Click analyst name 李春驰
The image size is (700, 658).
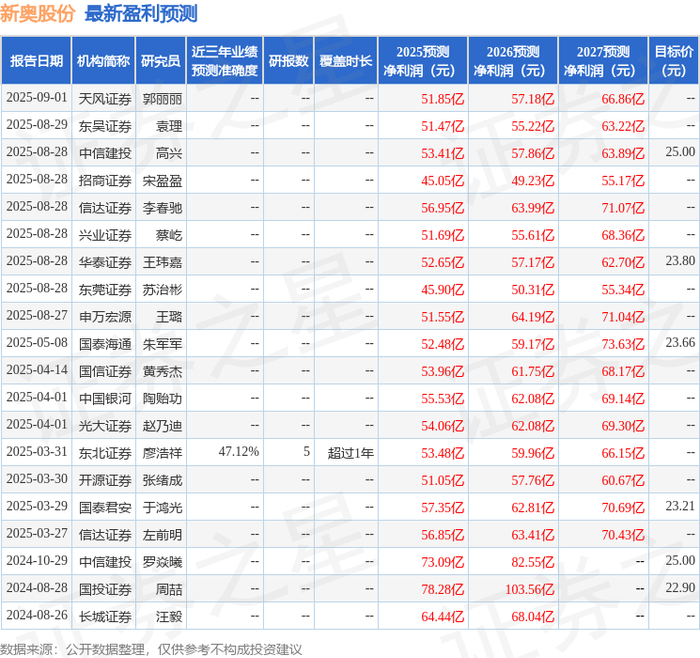(x=162, y=208)
